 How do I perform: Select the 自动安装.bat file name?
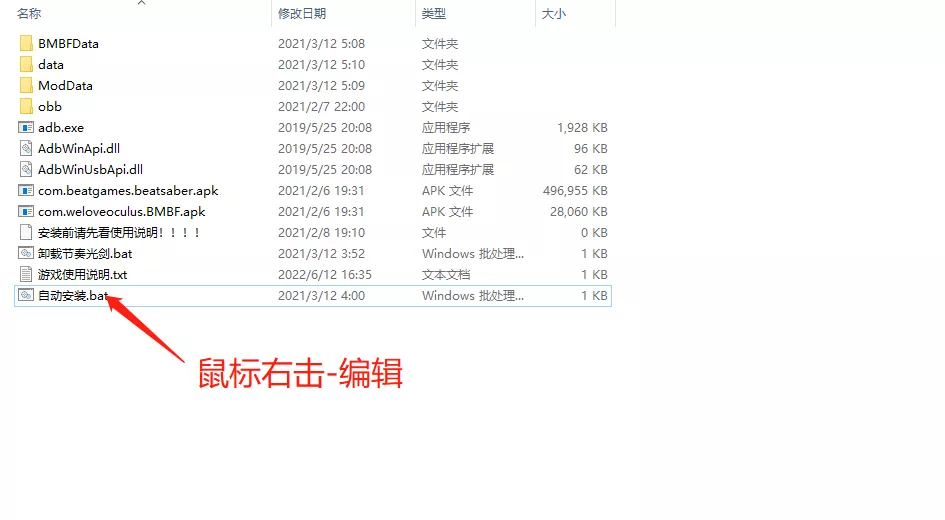[73, 295]
